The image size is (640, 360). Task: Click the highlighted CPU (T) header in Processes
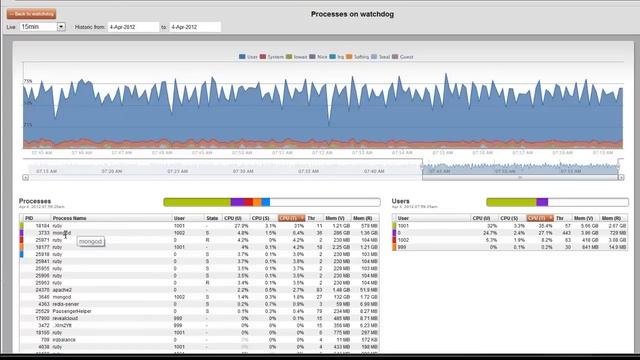pos(291,218)
